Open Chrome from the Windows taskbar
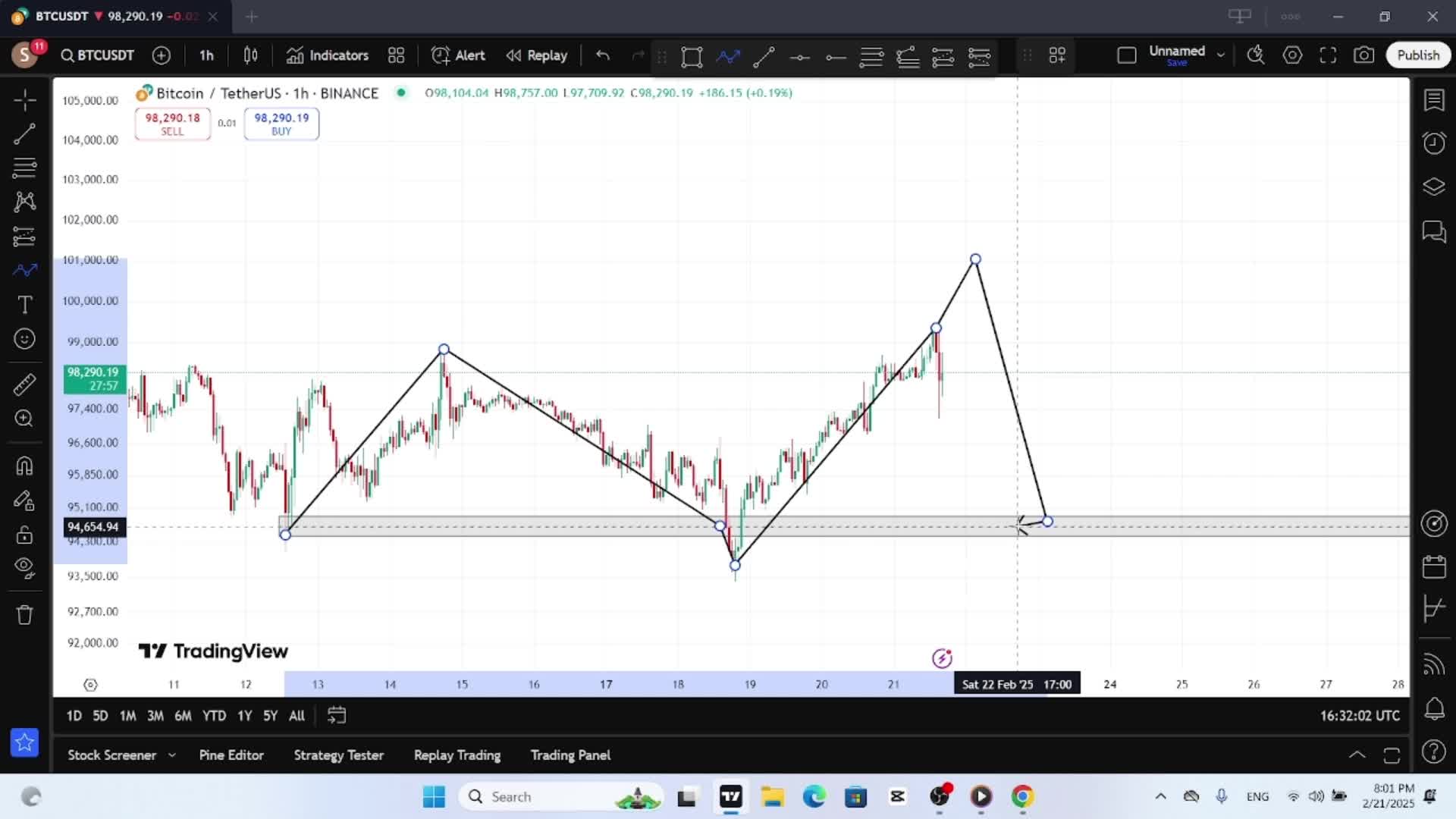 [x=1022, y=797]
